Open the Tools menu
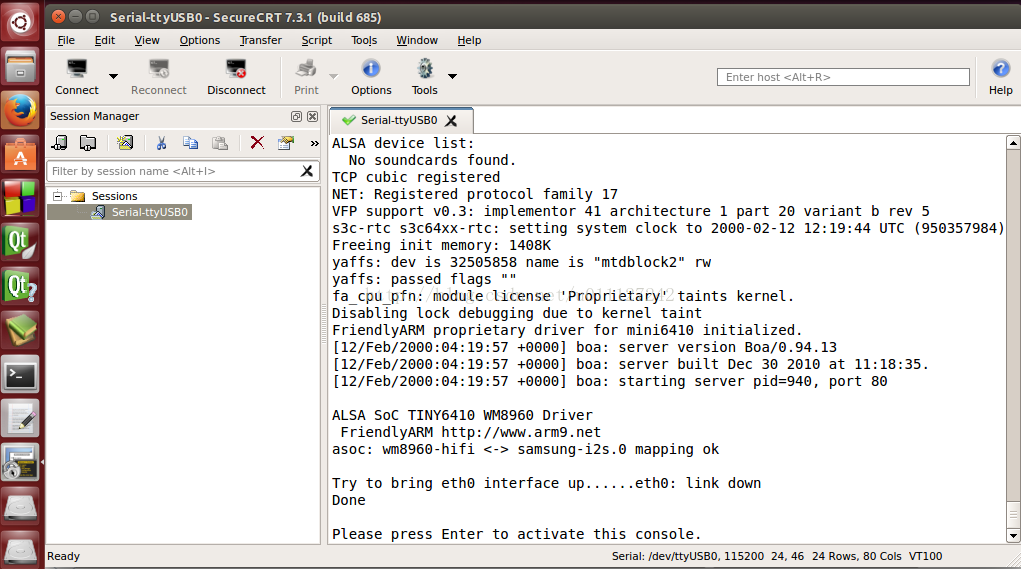The image size is (1021, 569). click(364, 40)
